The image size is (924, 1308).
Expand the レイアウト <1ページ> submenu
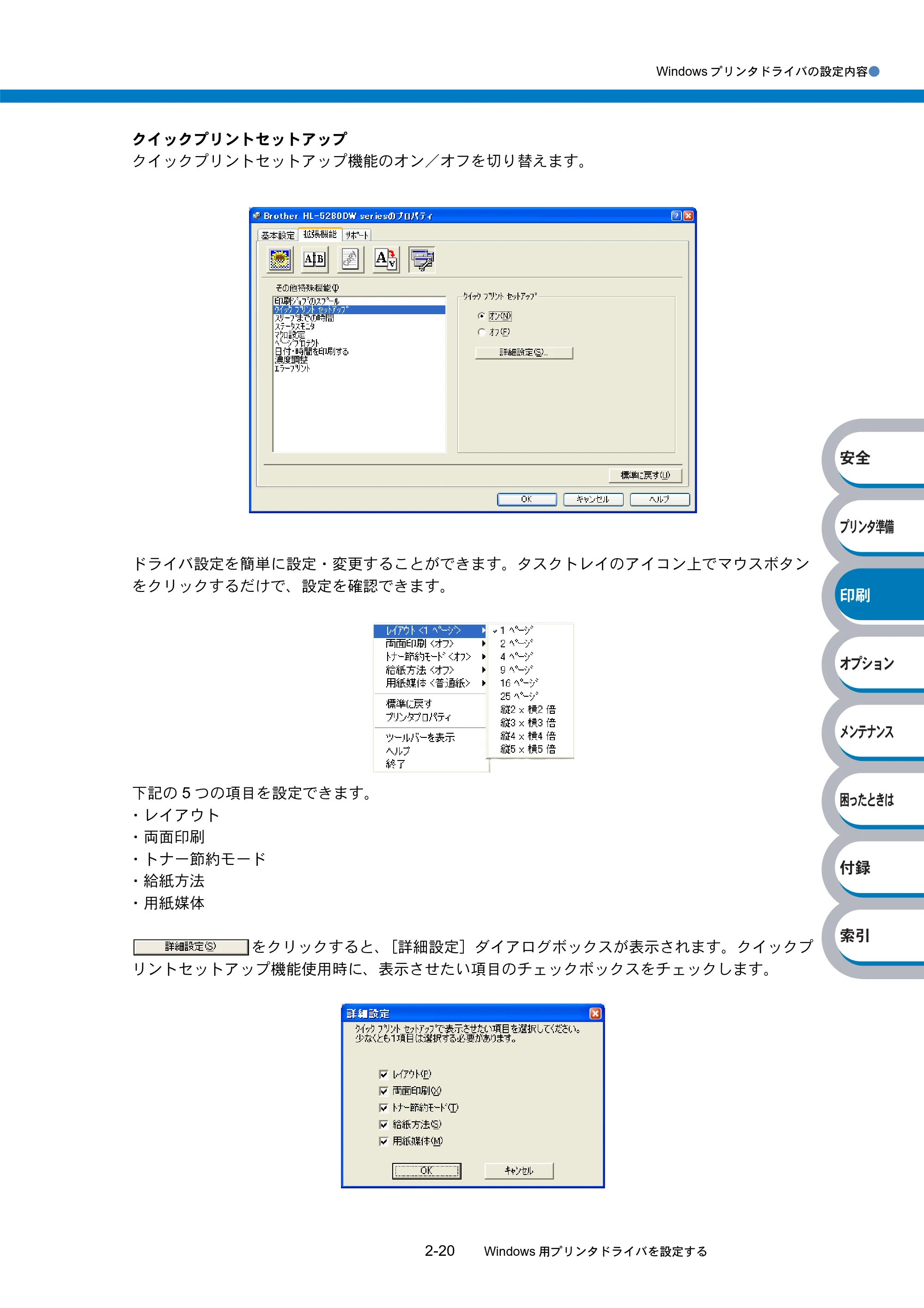(x=430, y=631)
